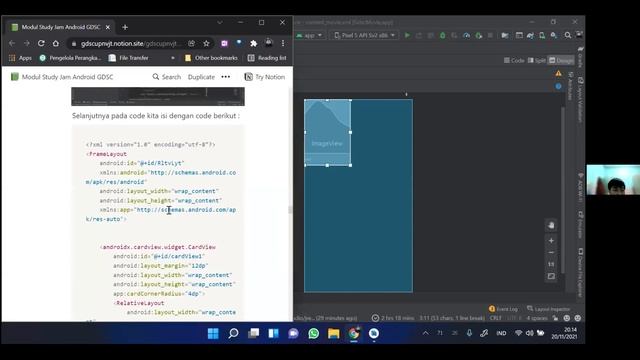Click the CRLF line separator in status bar
Screen dimensions: 640x360
pos(496,318)
